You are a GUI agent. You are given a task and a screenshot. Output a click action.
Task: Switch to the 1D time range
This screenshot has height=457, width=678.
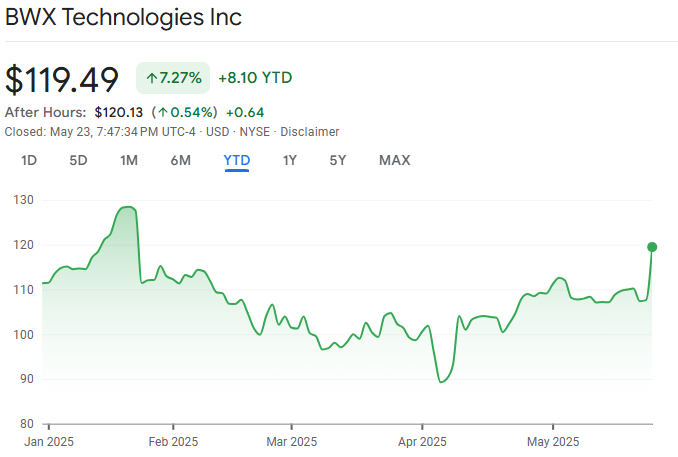29,160
